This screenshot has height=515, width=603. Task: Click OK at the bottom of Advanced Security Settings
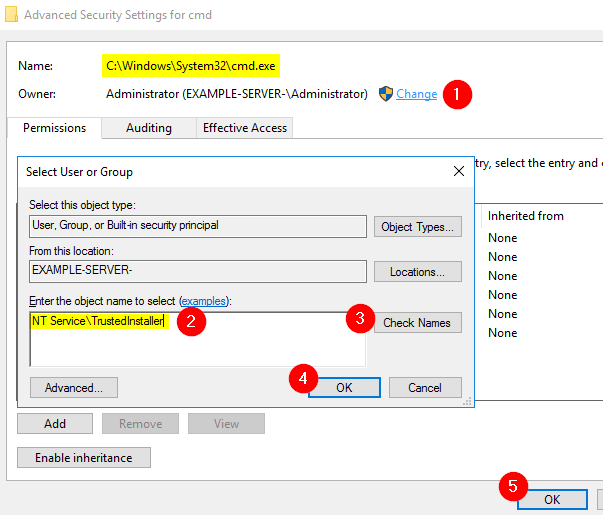click(x=551, y=498)
